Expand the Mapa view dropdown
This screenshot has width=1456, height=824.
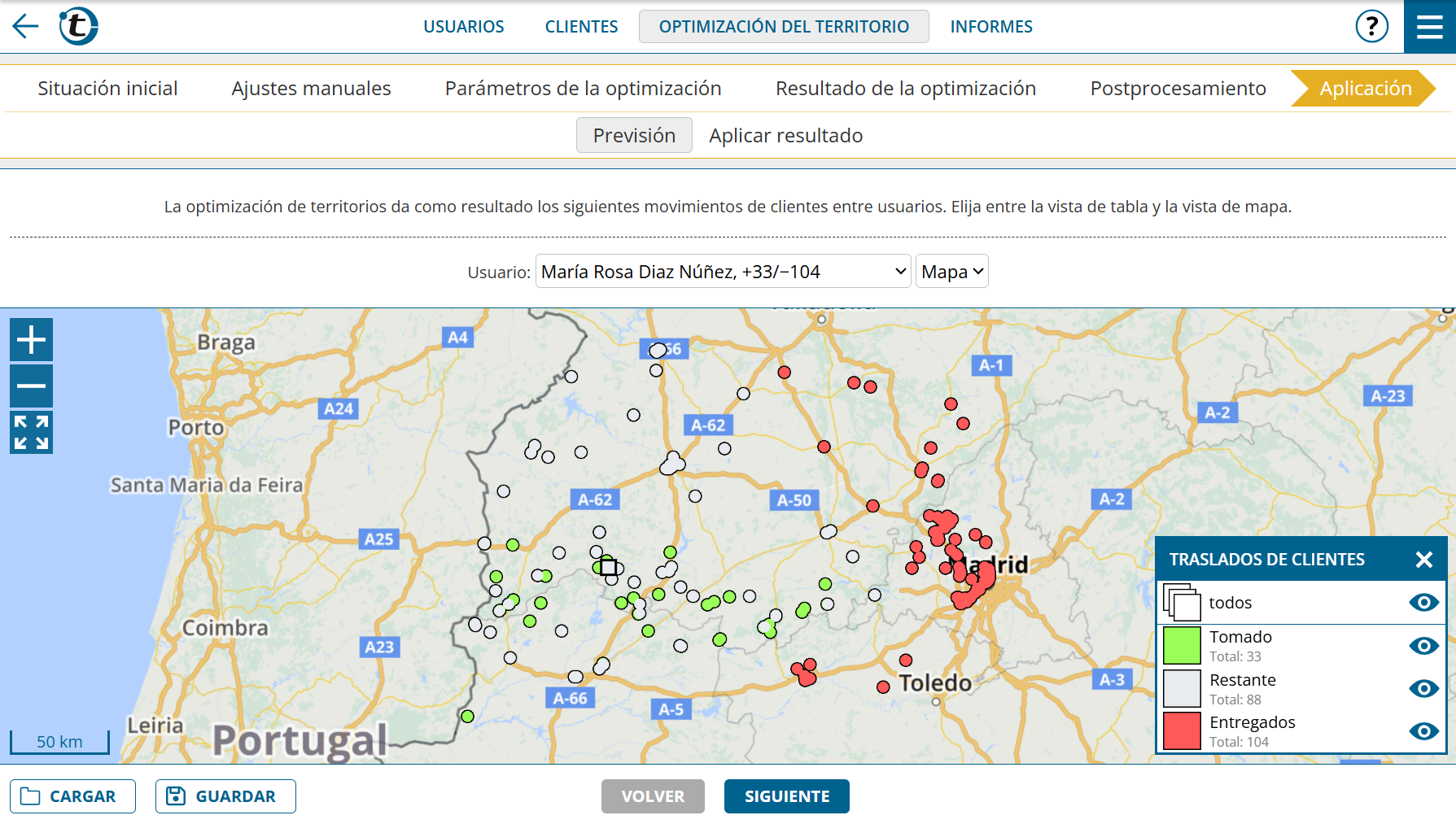pos(951,272)
